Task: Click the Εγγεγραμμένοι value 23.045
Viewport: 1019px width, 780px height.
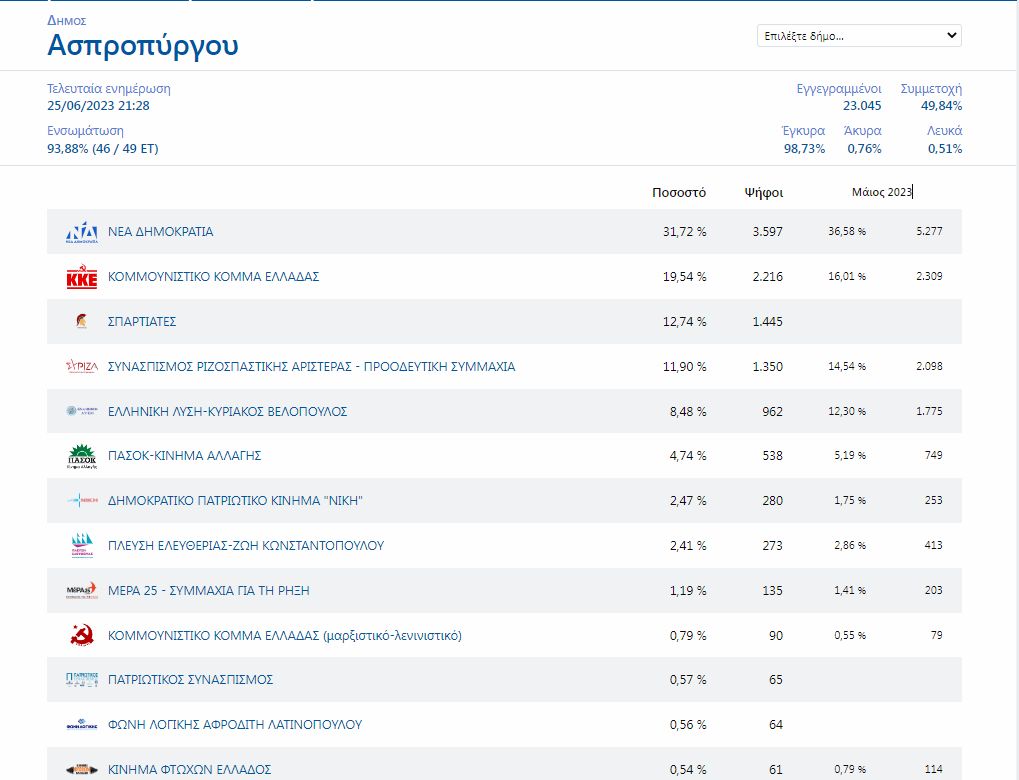Action: pos(862,105)
